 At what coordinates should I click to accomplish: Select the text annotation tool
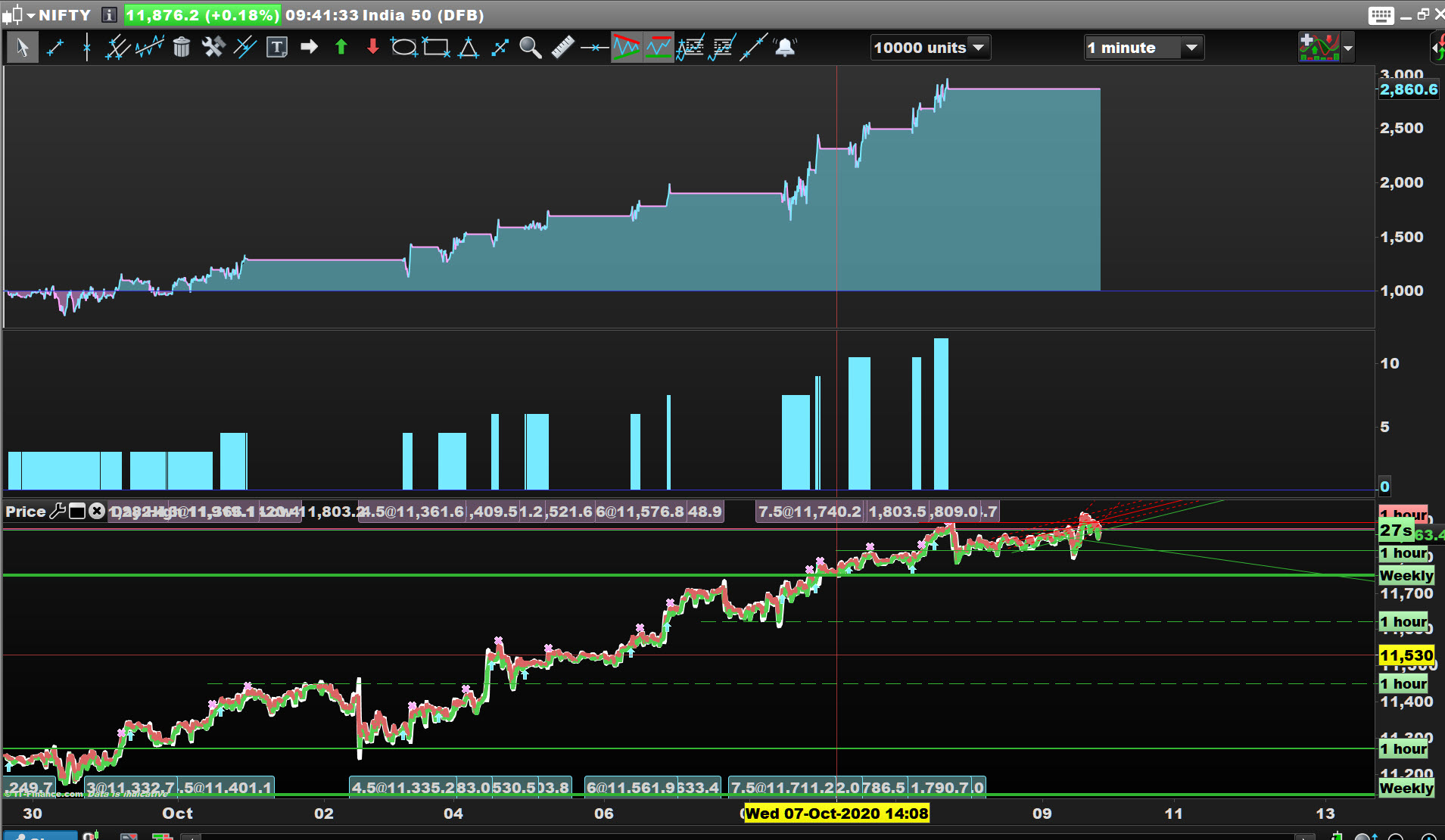[x=277, y=48]
